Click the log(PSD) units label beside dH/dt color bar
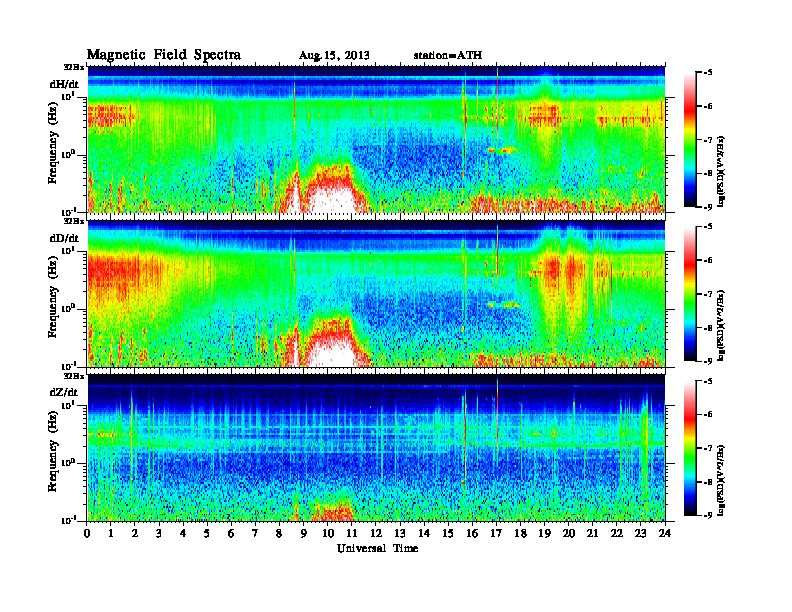Viewport: 792px width, 612px height. click(721, 171)
